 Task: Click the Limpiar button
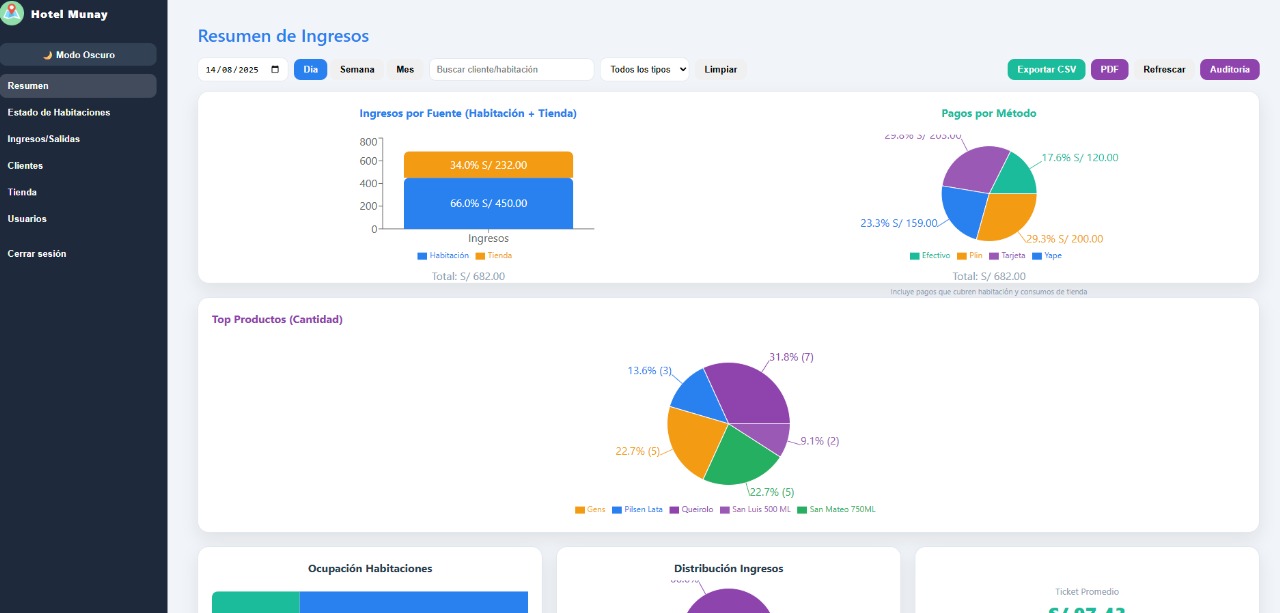point(721,69)
